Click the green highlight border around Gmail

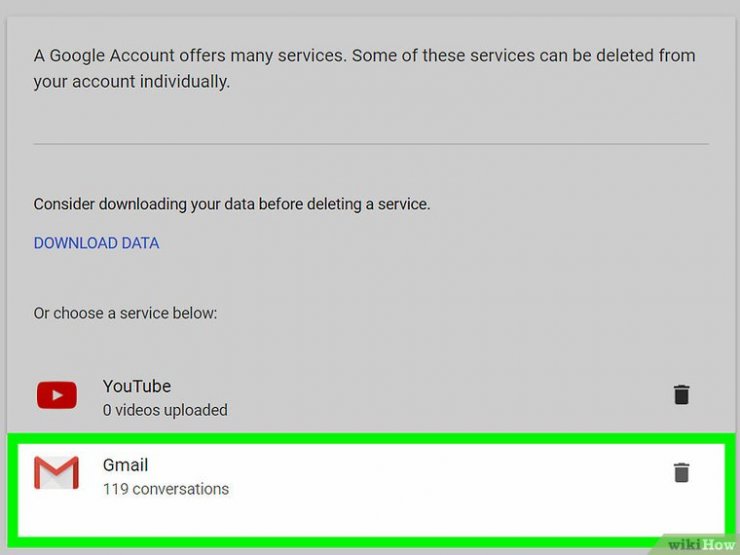point(370,437)
